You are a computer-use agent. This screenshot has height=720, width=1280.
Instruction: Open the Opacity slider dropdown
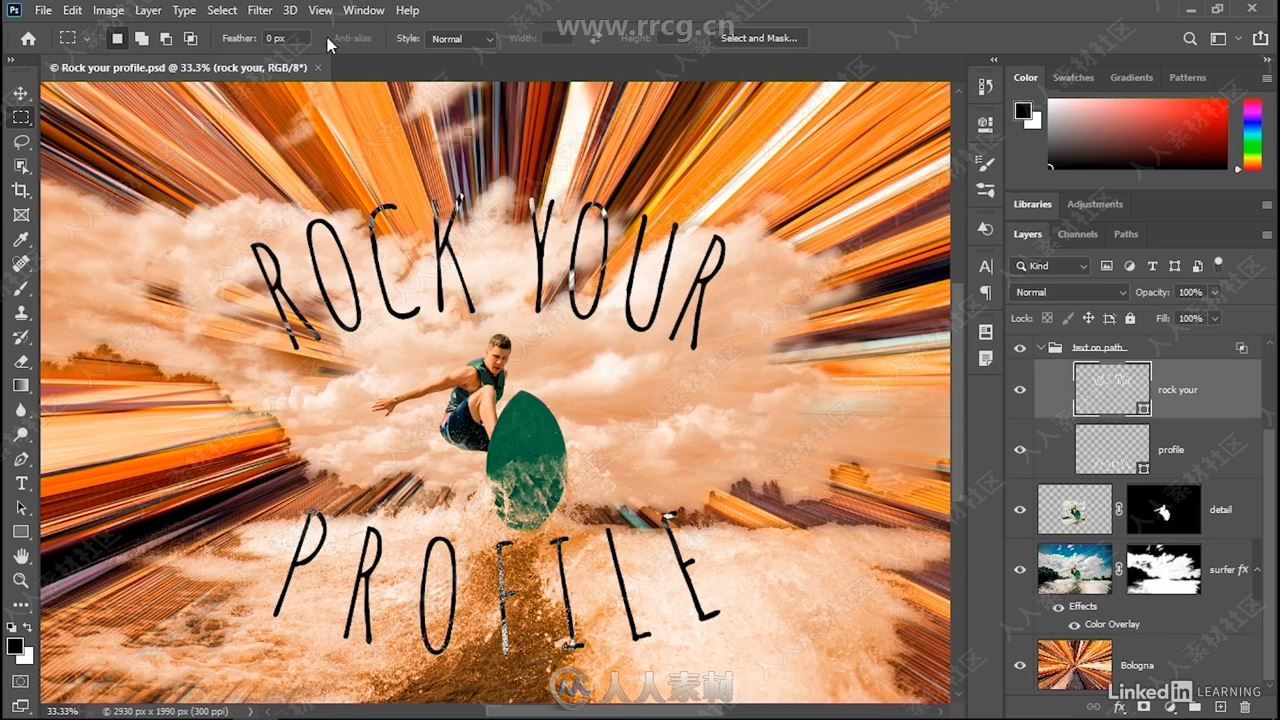click(1214, 292)
